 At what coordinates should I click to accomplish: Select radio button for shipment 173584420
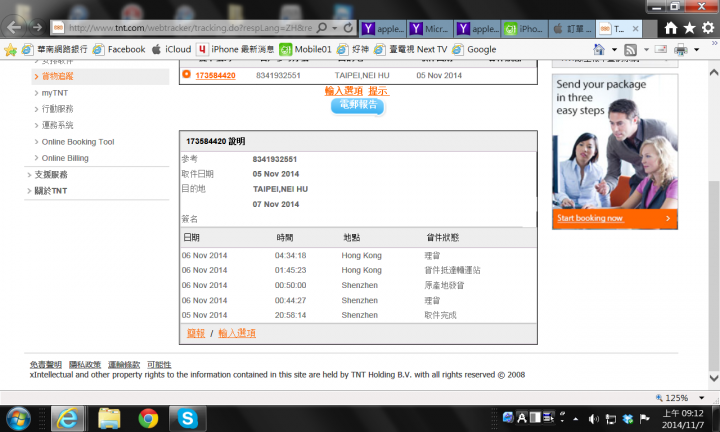pos(186,74)
